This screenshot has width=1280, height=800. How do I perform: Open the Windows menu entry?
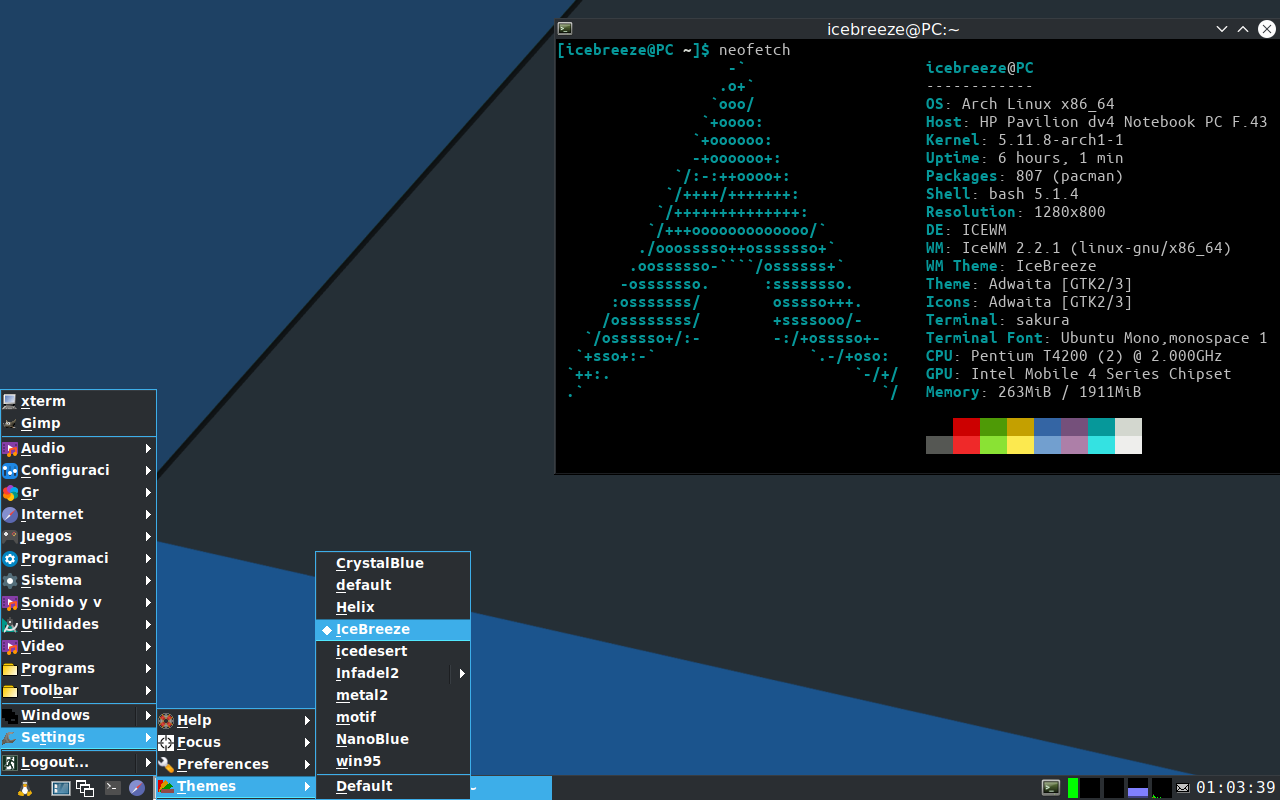coord(78,715)
